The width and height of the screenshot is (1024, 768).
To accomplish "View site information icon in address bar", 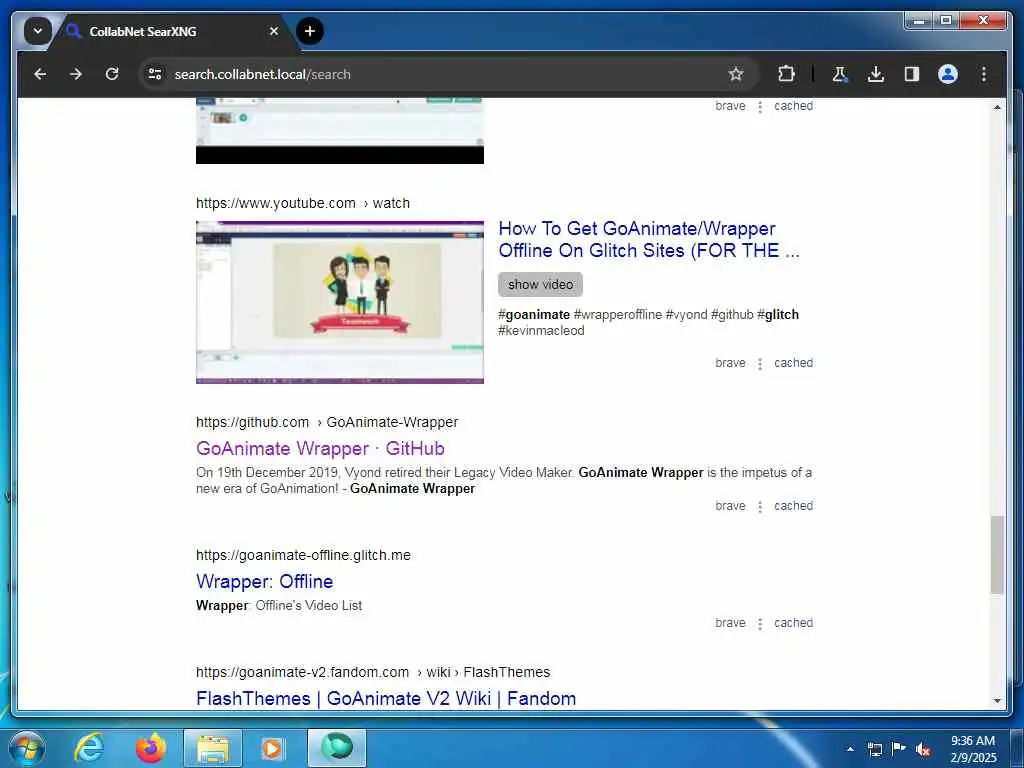I will click(x=155, y=74).
